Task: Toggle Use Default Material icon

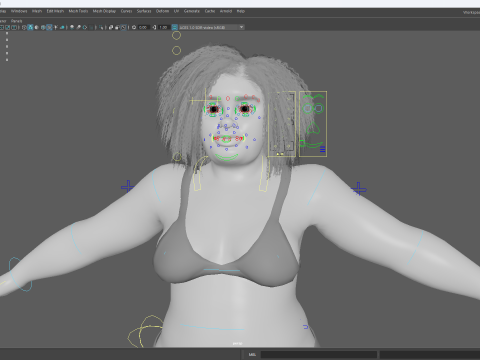Action: [x=36, y=27]
